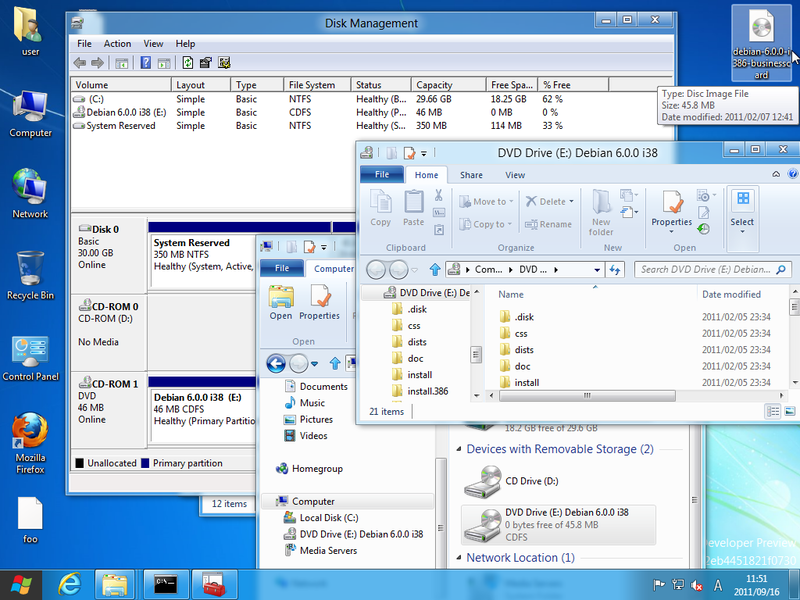800x600 pixels.
Task: Click the Up arrow in DVD Drive window
Action: tap(435, 269)
